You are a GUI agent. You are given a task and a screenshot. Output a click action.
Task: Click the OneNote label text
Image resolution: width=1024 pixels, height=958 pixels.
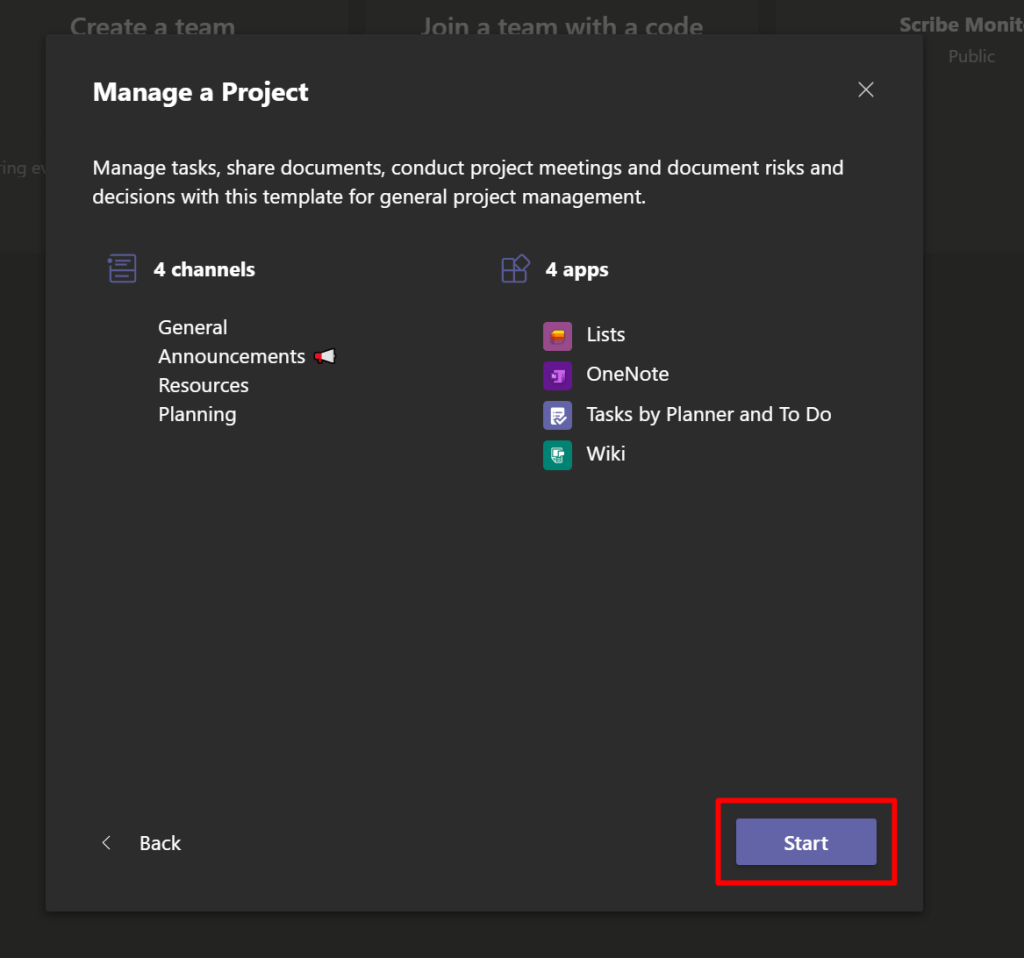point(627,374)
